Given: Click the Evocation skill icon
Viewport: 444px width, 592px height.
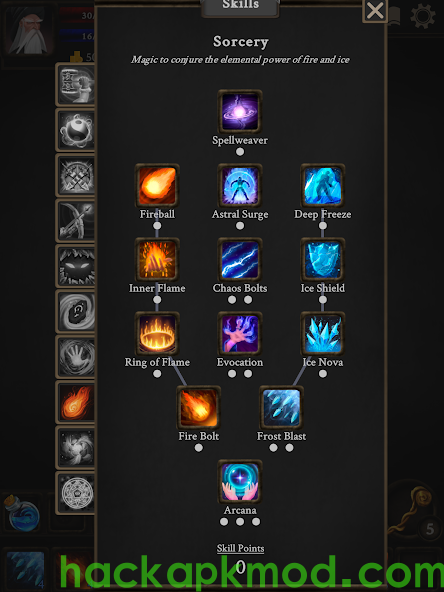Looking at the screenshot, I should tap(240, 334).
